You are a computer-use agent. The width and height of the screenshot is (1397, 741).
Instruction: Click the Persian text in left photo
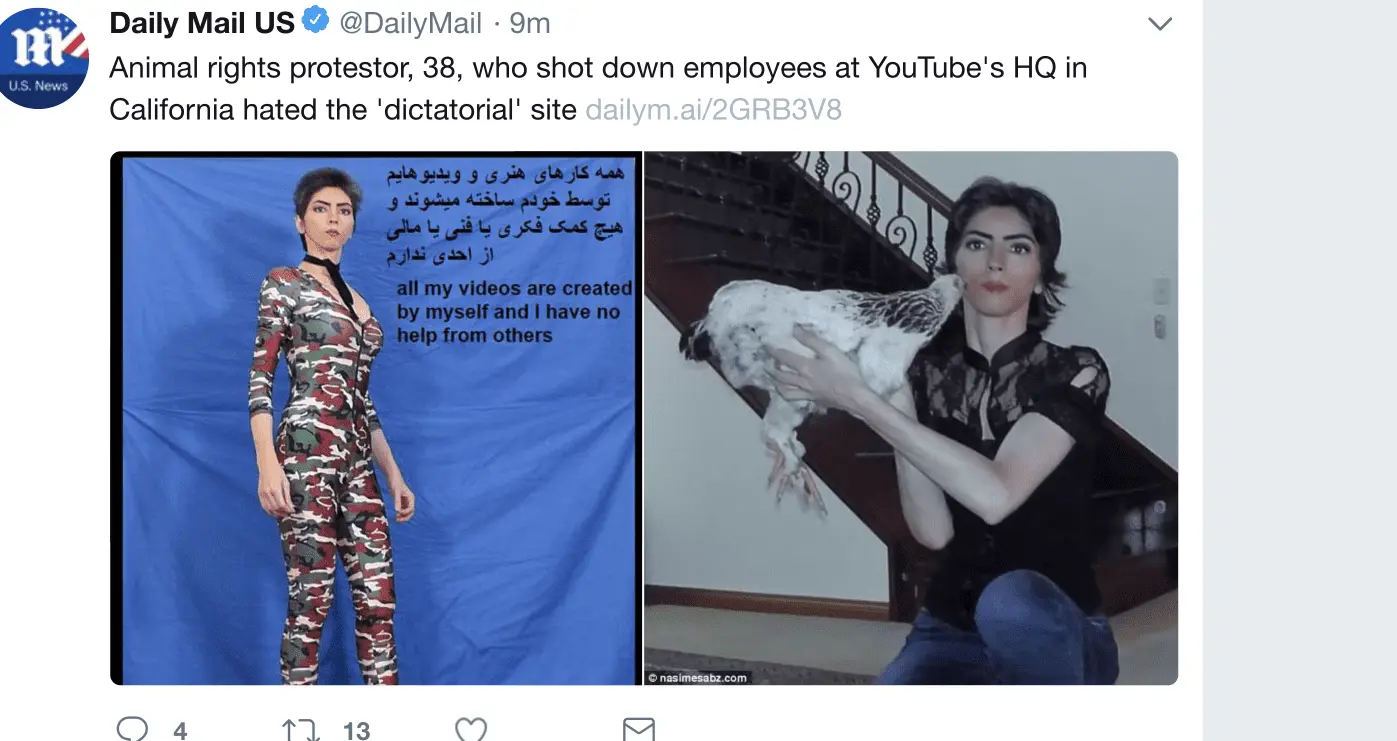point(506,215)
